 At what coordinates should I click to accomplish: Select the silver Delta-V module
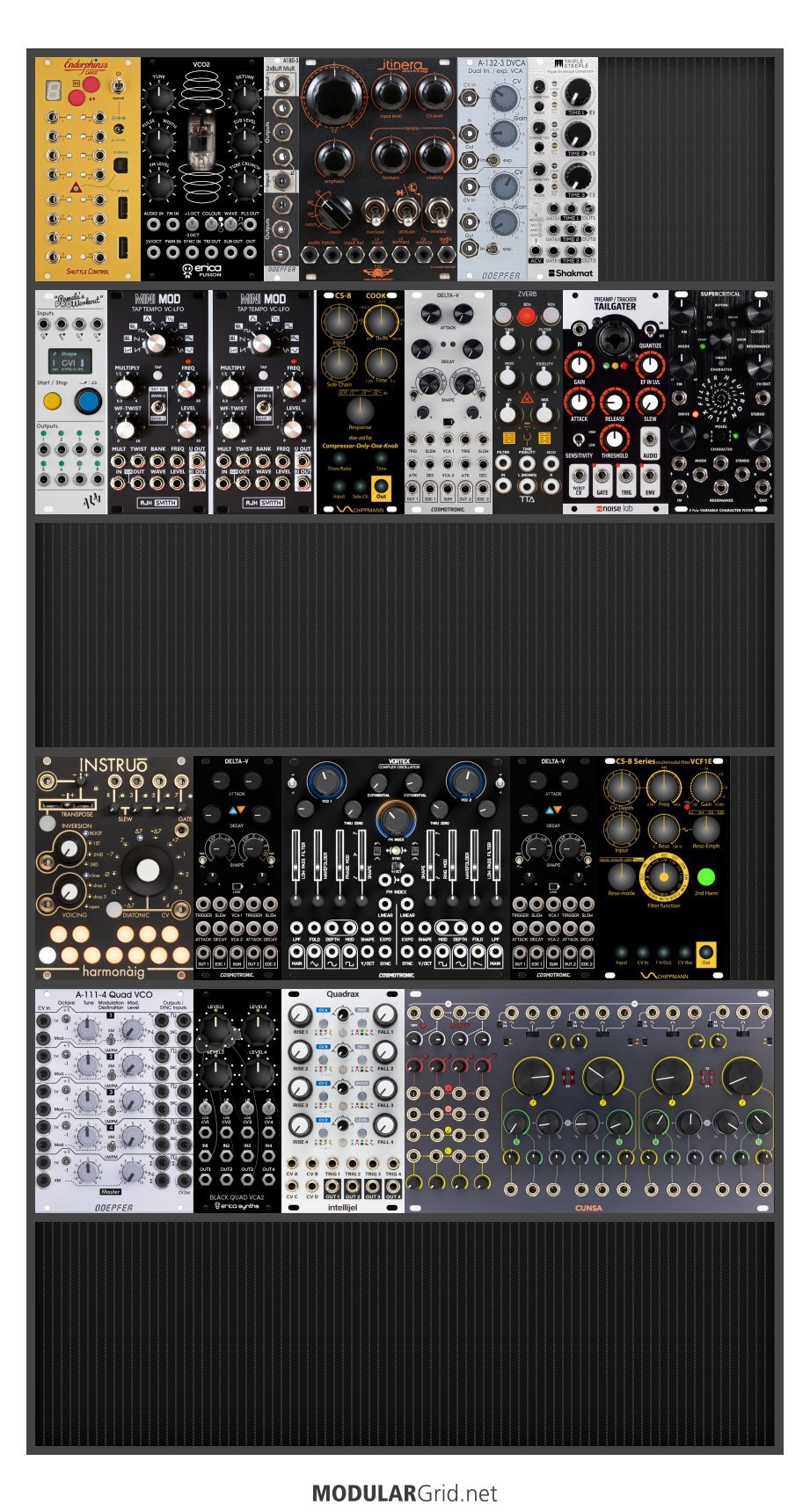click(449, 402)
